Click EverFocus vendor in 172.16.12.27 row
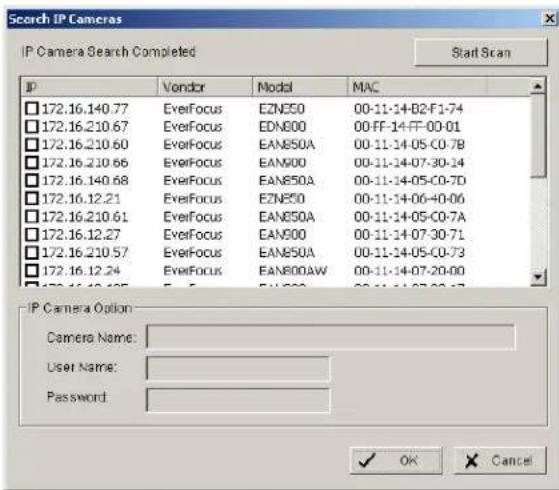The width and height of the screenshot is (559, 490). point(193,235)
